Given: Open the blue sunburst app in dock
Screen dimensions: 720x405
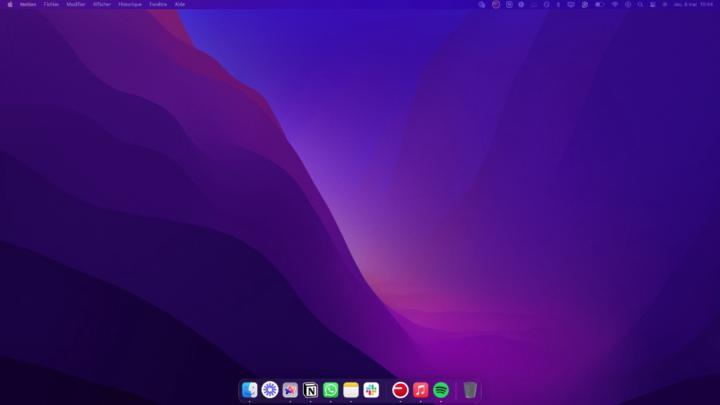Looking at the screenshot, I should pyautogui.click(x=269, y=390).
